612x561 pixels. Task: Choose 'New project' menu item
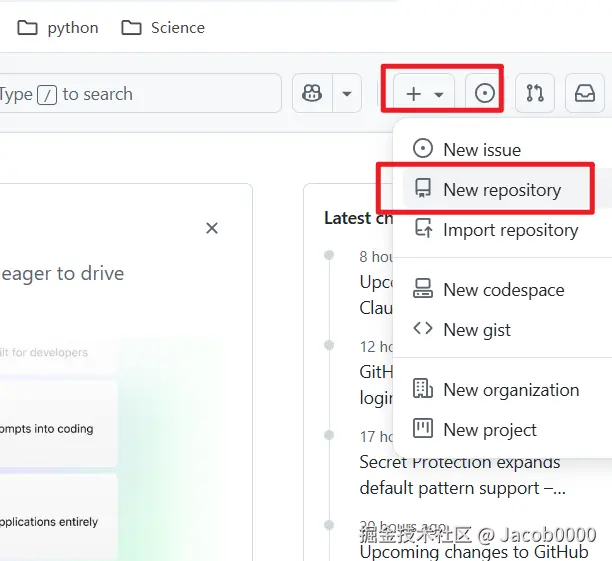(x=507, y=429)
